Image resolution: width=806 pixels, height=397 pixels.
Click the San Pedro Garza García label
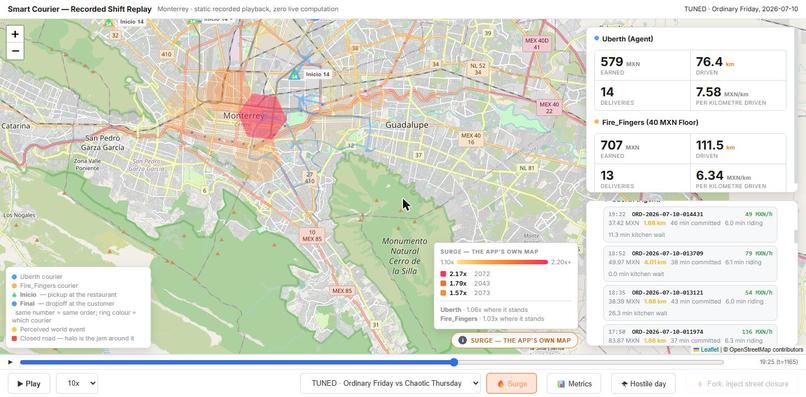104,143
